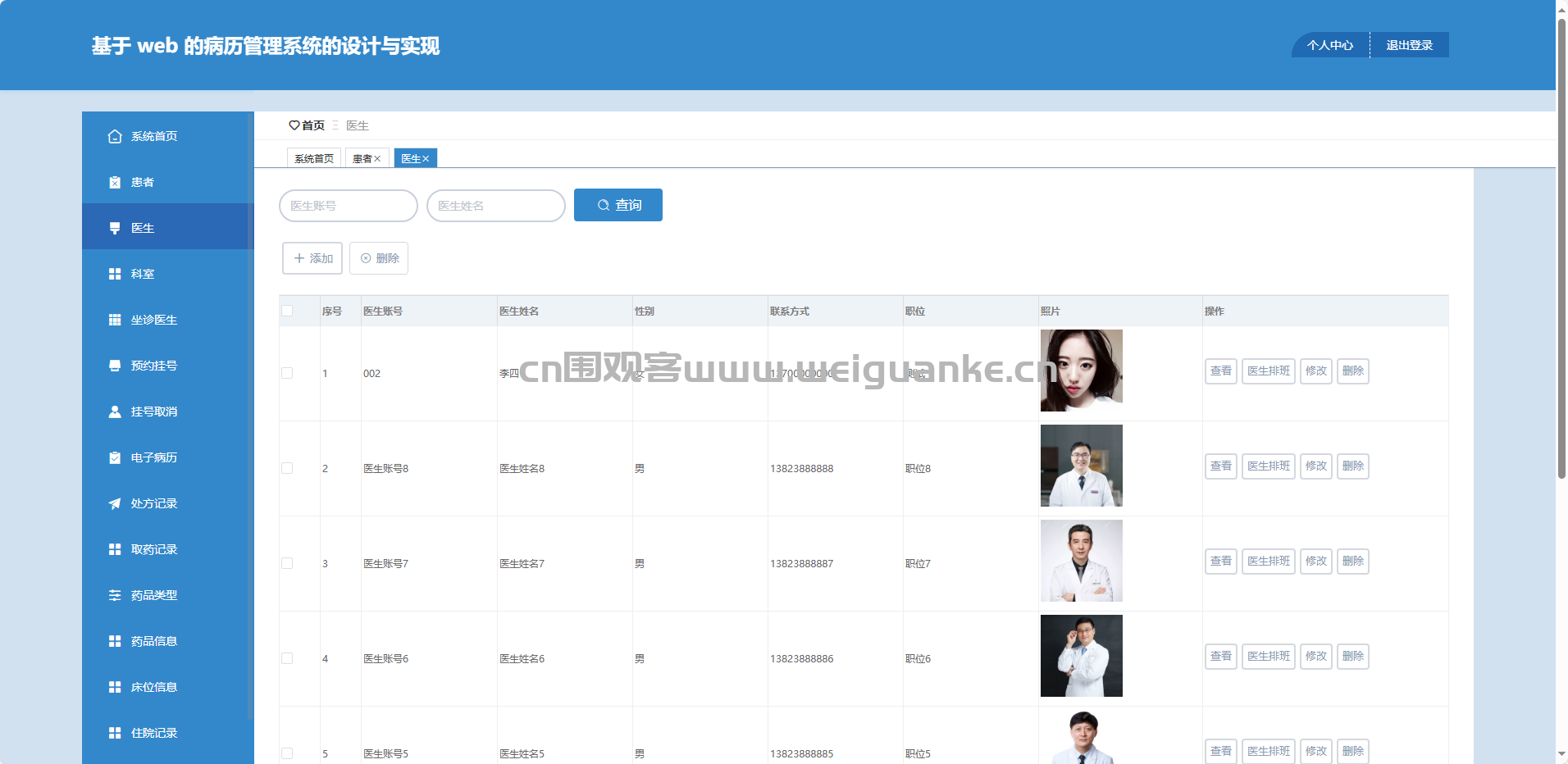Click the phone number 13823888887
Image resolution: width=1568 pixels, height=764 pixels.
pos(801,564)
